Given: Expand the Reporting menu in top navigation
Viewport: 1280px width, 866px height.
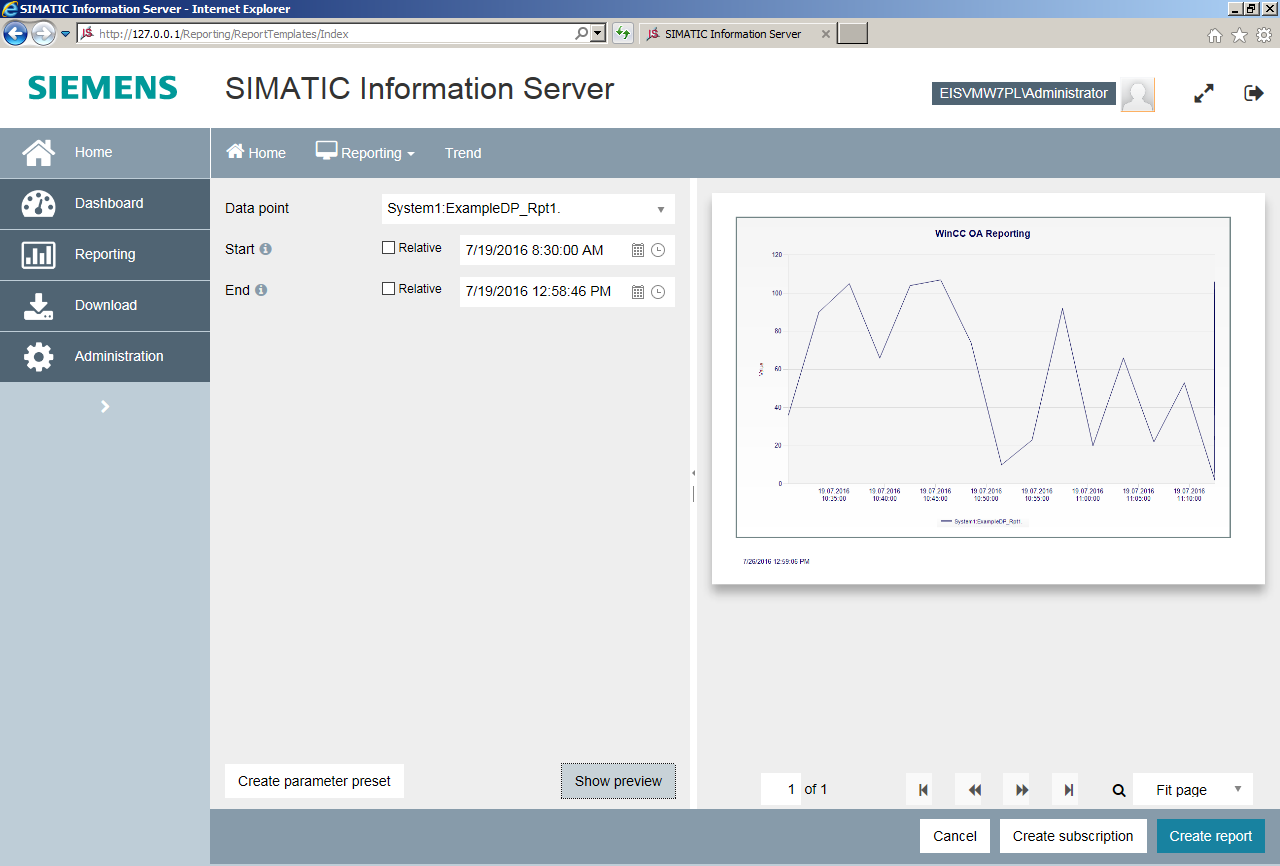Looking at the screenshot, I should pos(366,153).
